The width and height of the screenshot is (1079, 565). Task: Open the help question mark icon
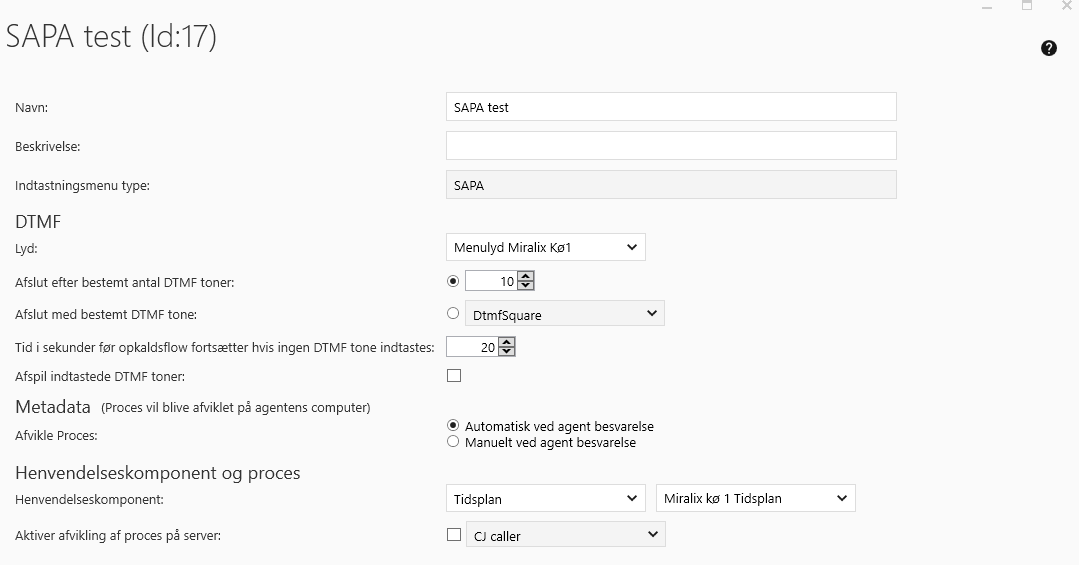1049,48
